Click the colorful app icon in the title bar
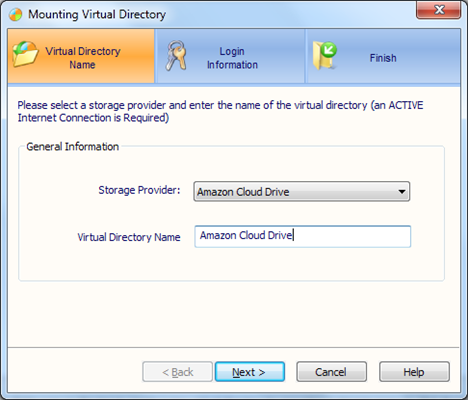The height and width of the screenshot is (400, 468). pos(15,15)
